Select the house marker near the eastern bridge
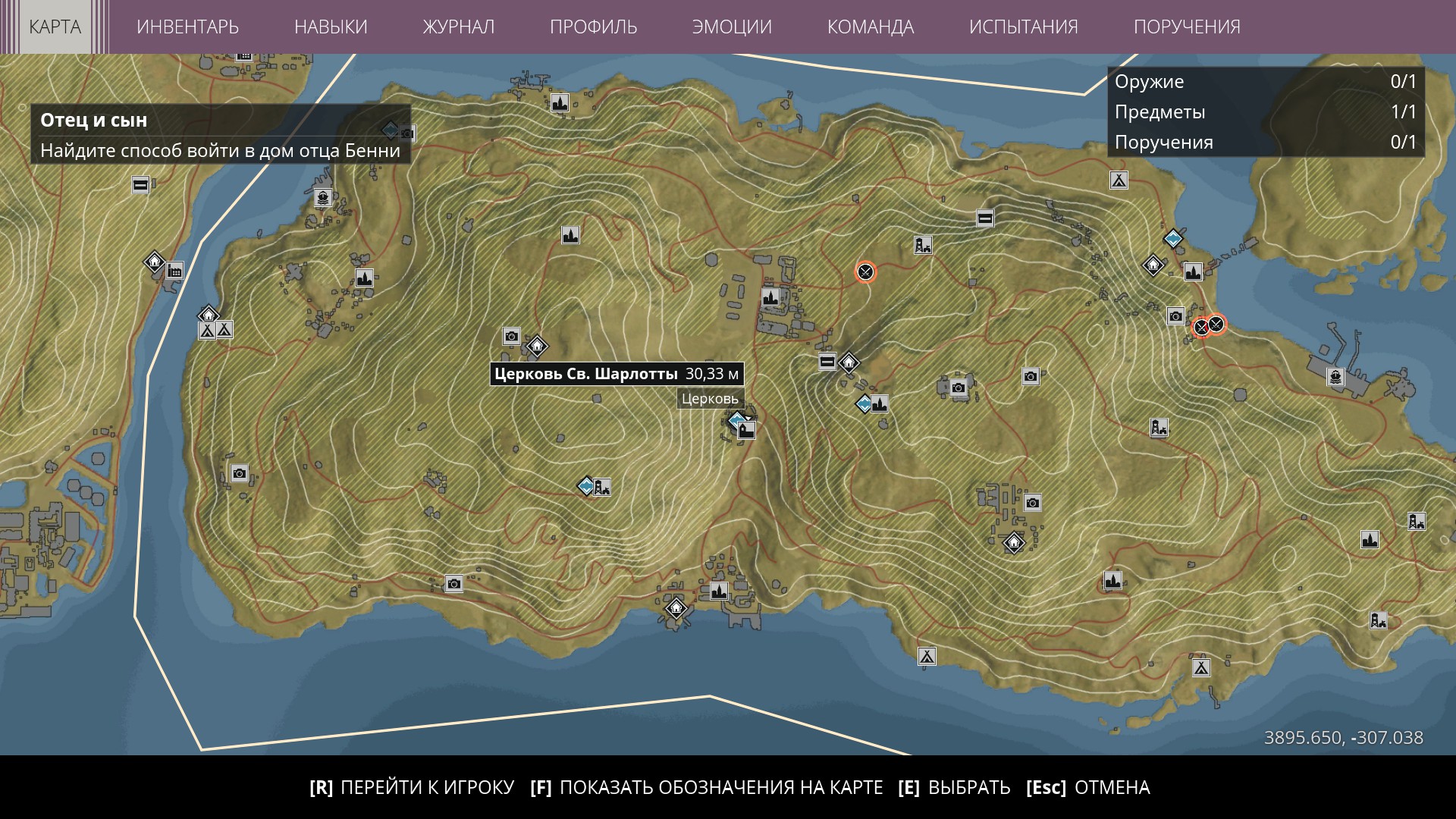Viewport: 1456px width, 819px height. 1153,265
